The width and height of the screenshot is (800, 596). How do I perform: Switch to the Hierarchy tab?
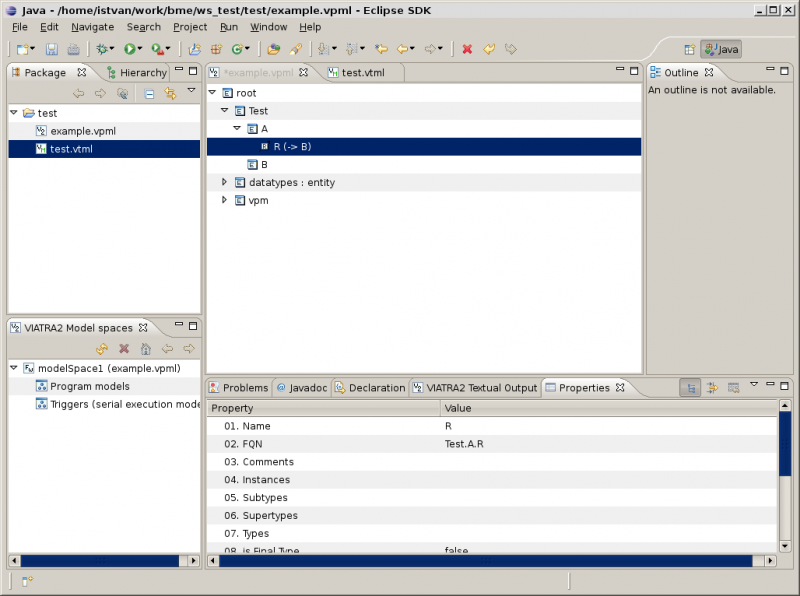pyautogui.click(x=137, y=72)
